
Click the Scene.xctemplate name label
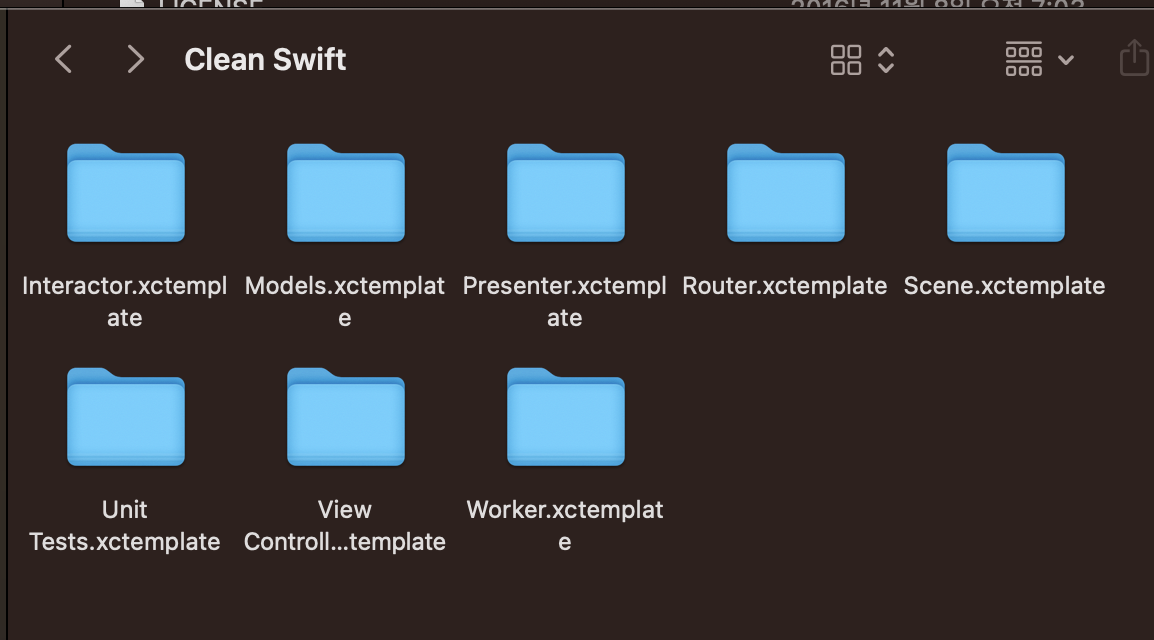pos(1005,286)
